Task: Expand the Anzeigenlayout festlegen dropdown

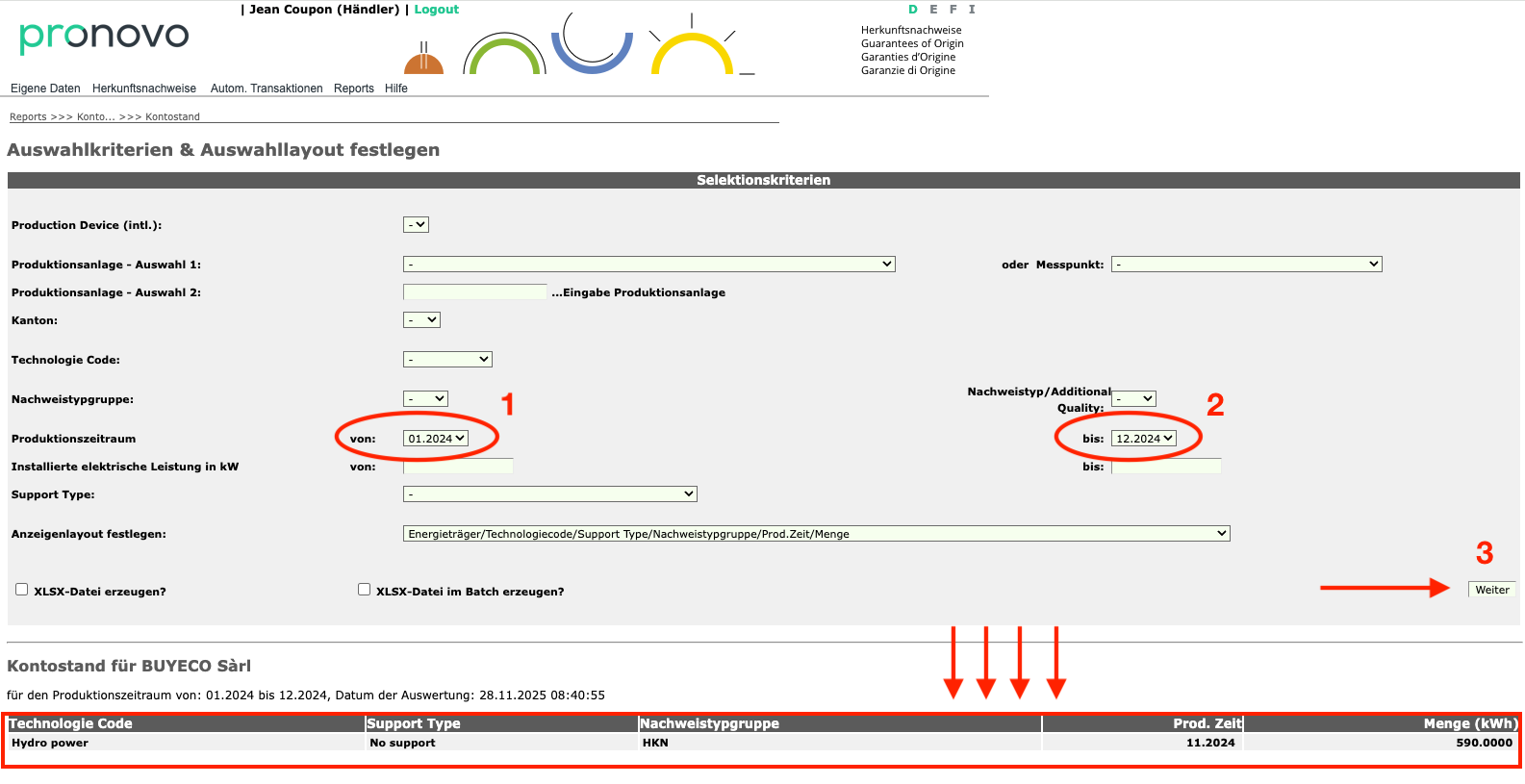Action: tap(816, 534)
